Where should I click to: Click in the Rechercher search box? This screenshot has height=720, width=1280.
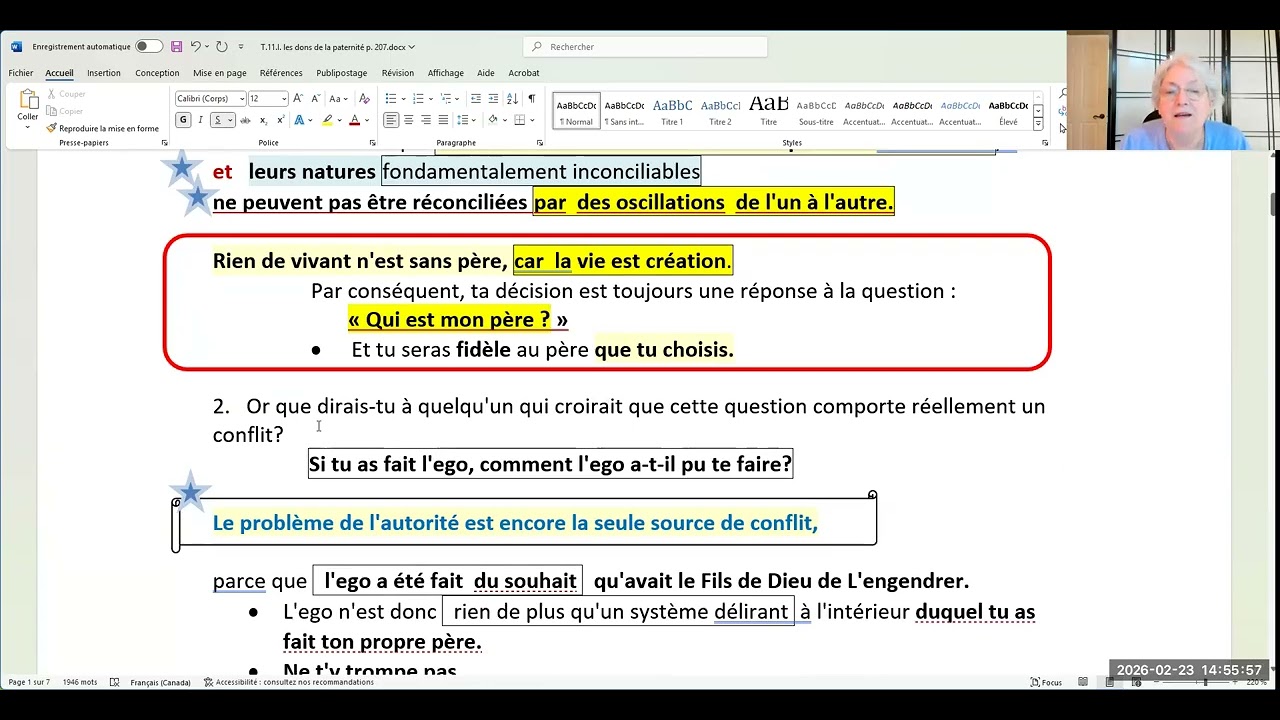(x=645, y=47)
